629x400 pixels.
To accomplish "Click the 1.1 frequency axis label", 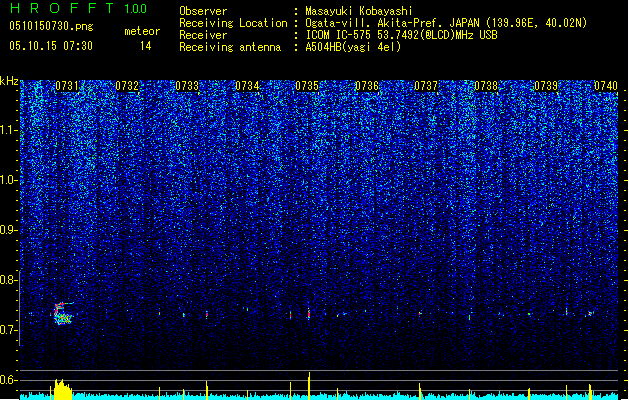I will 9,130.
